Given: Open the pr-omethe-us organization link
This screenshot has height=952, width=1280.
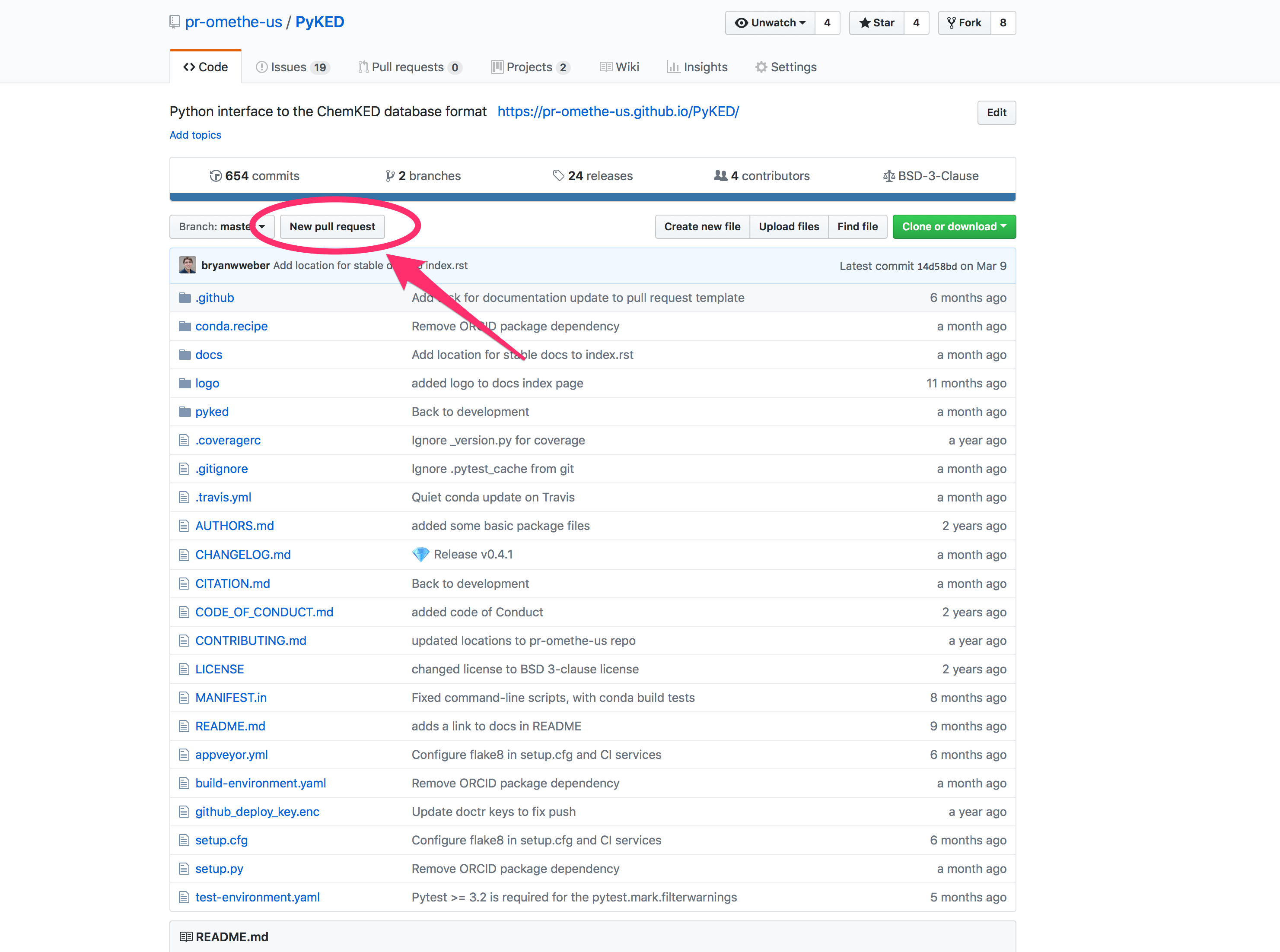Looking at the screenshot, I should click(x=233, y=22).
